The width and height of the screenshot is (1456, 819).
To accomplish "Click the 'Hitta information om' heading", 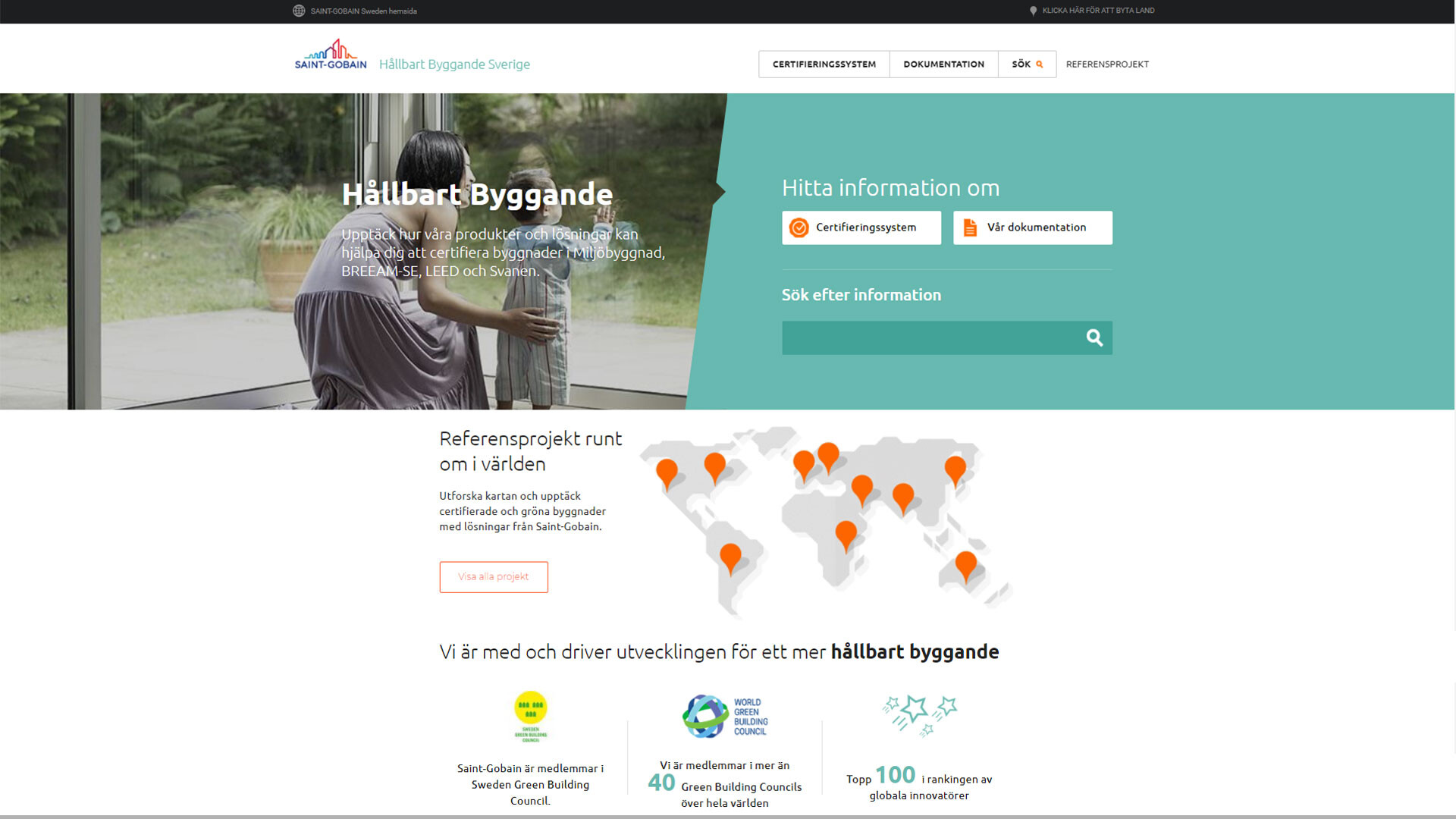I will pos(891,188).
